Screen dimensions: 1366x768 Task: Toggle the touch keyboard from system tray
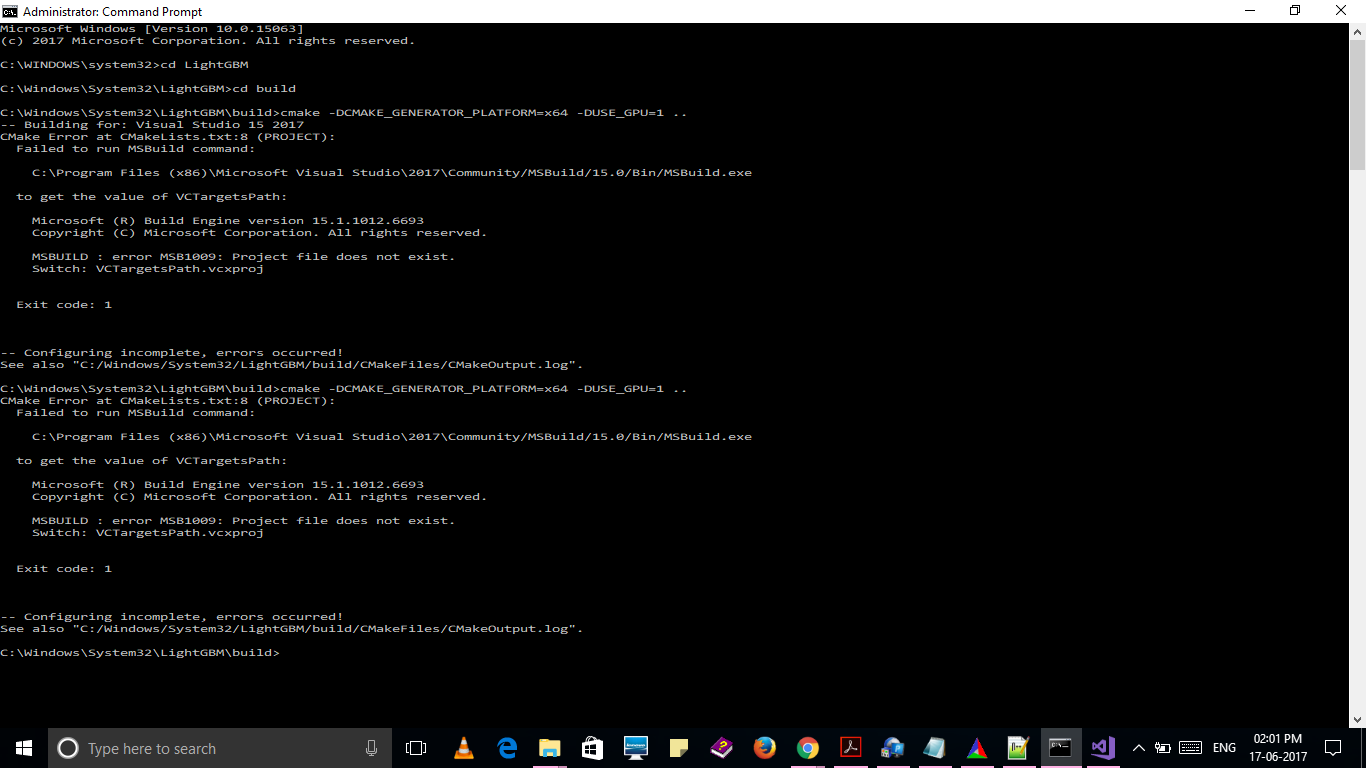(1190, 747)
